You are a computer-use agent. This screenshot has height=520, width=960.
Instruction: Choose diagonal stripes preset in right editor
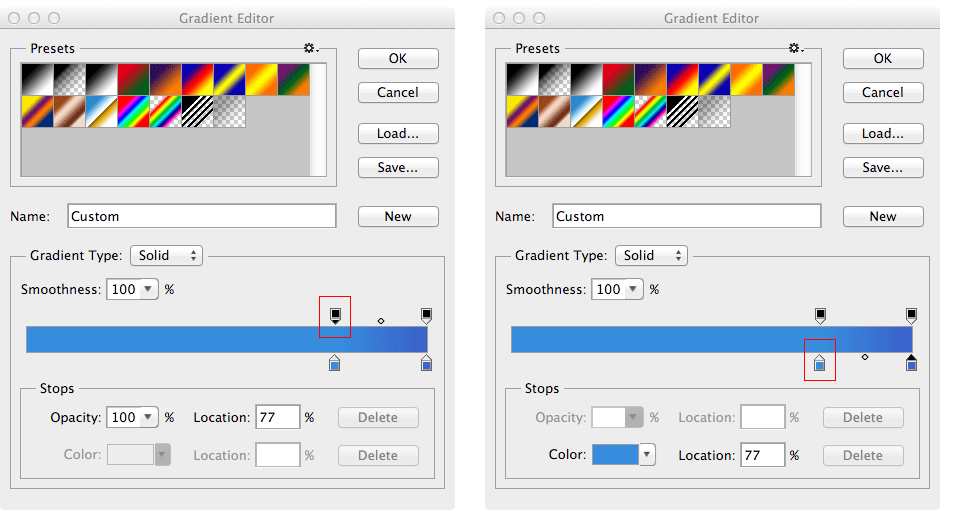click(x=682, y=111)
